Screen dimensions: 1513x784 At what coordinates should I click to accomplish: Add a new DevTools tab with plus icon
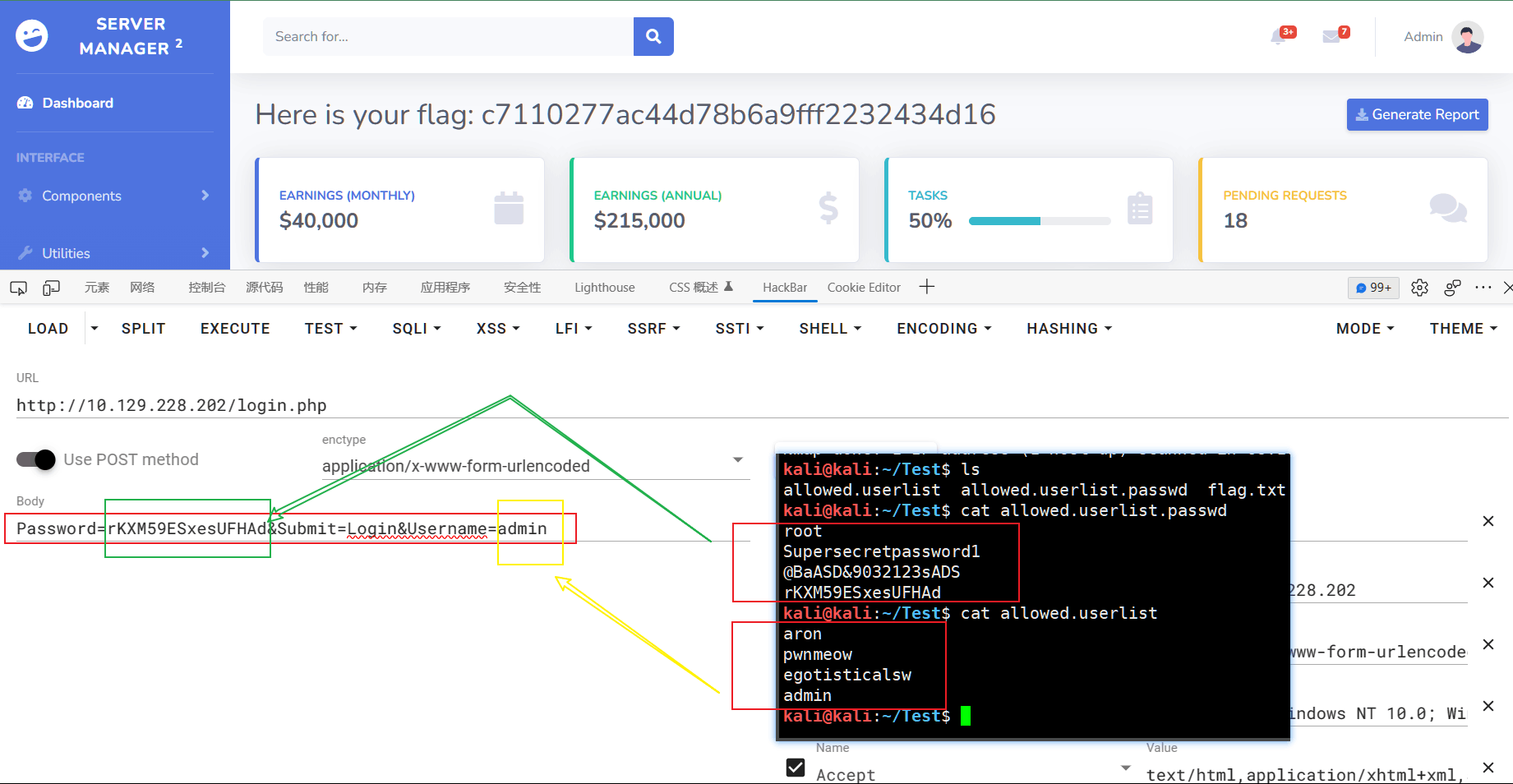click(927, 287)
